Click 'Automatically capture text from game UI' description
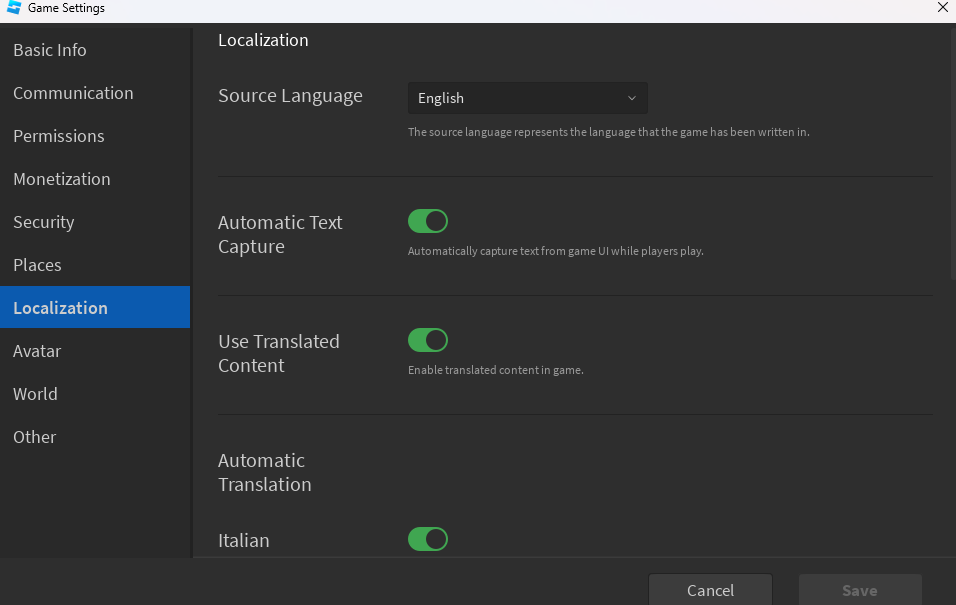The image size is (956, 605). [555, 251]
